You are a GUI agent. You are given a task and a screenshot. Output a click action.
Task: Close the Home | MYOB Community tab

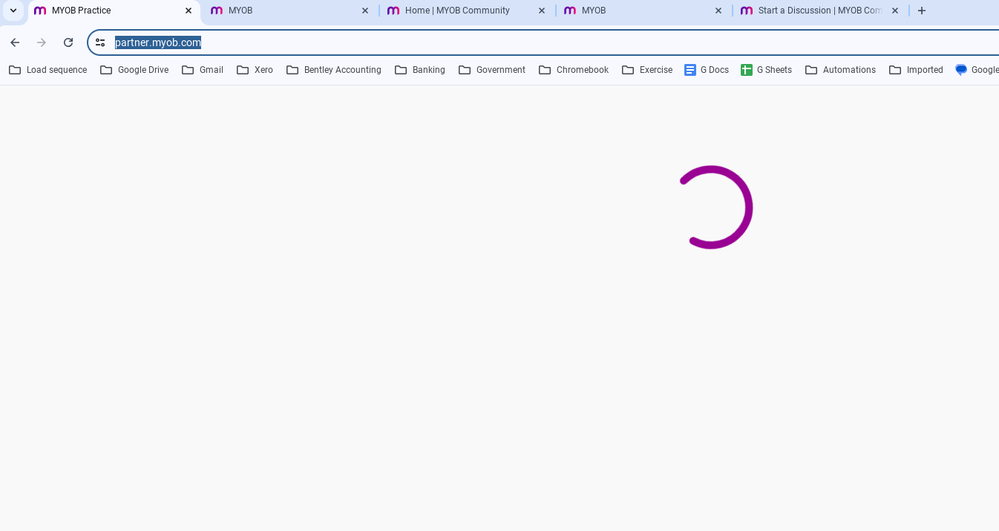541,11
